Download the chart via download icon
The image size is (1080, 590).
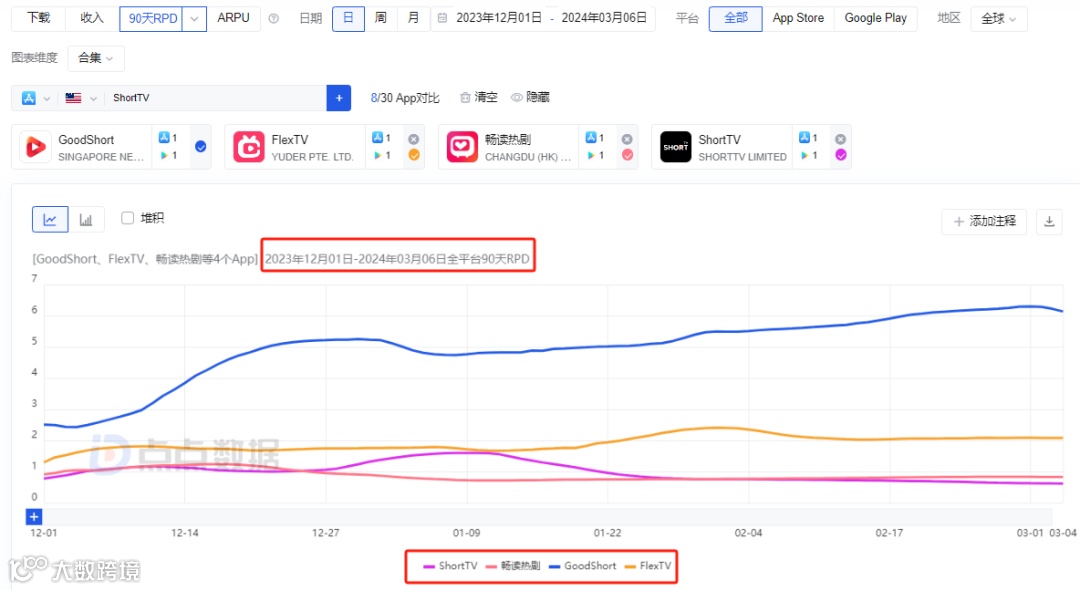[x=1049, y=221]
